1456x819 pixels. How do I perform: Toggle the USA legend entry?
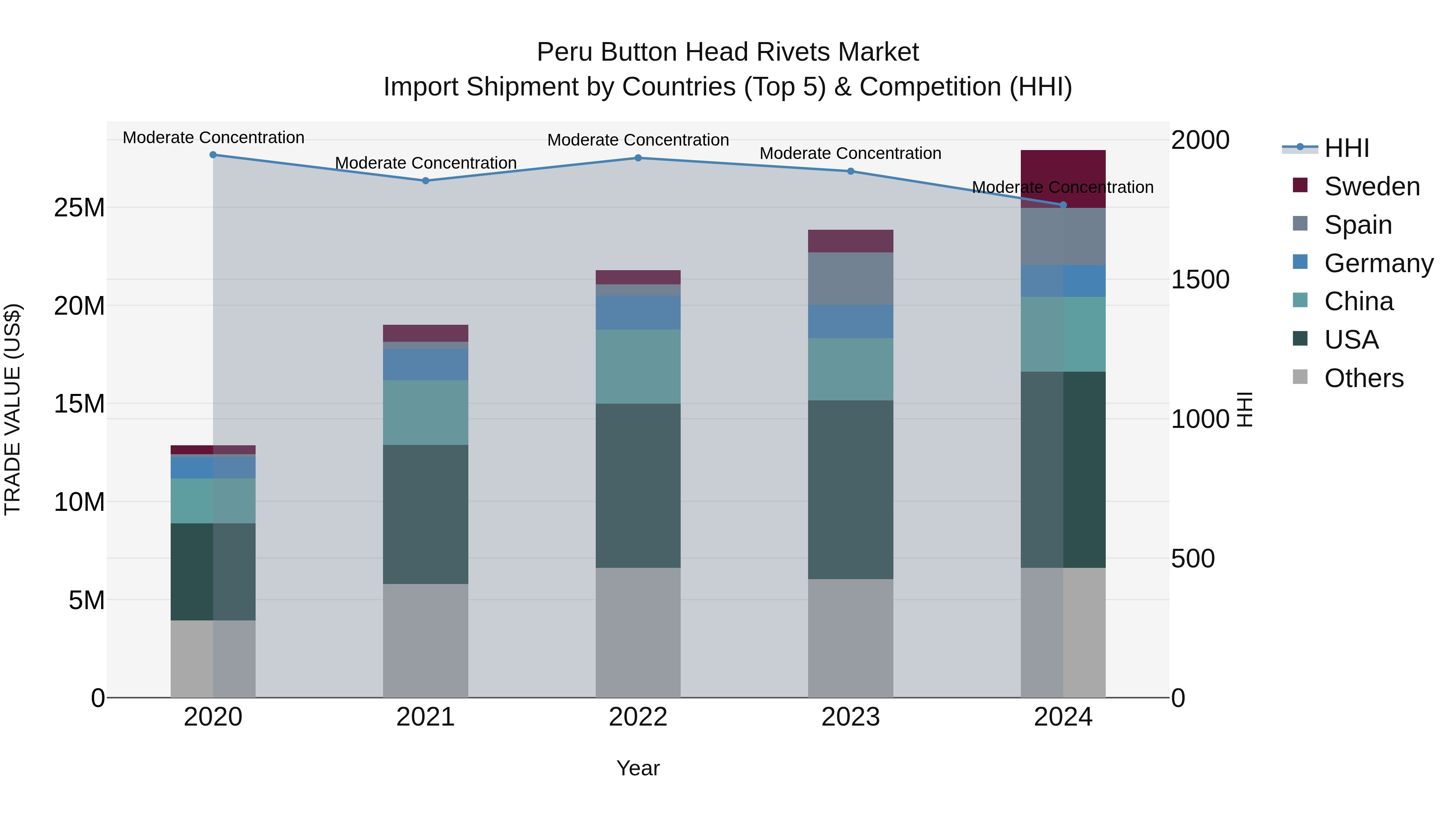coord(1335,340)
